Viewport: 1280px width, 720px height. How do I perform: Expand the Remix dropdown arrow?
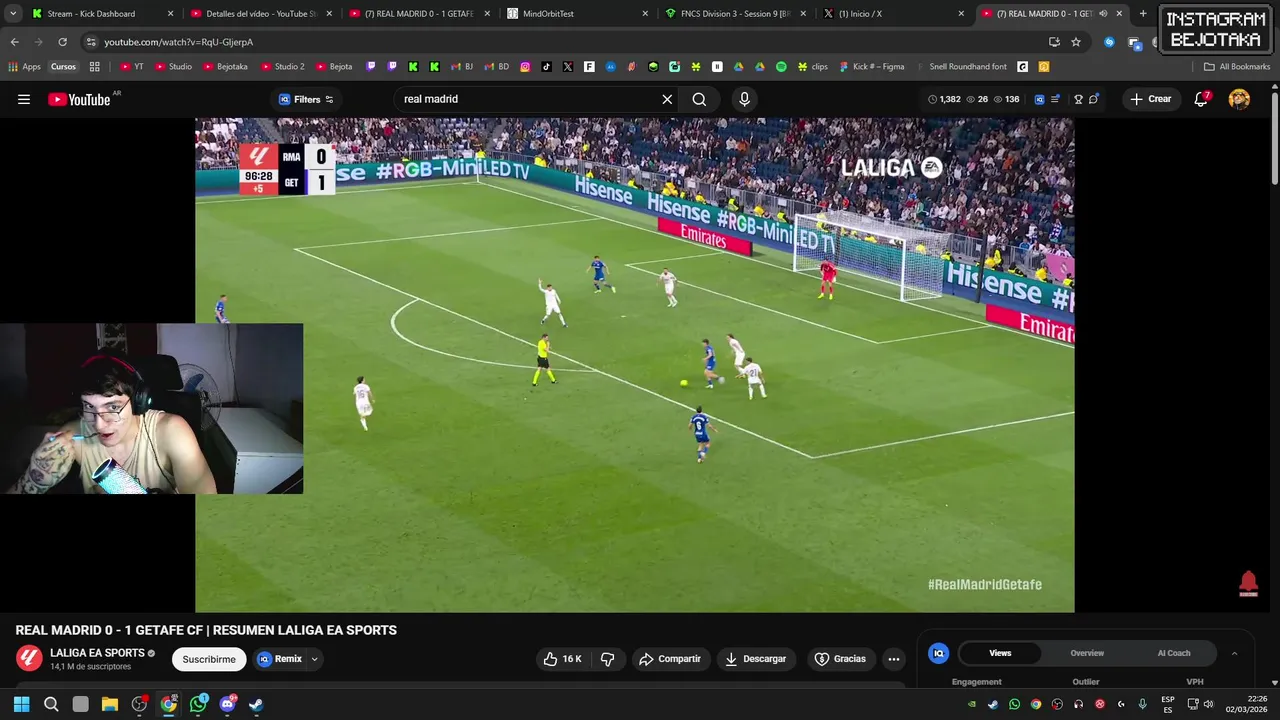tap(314, 659)
